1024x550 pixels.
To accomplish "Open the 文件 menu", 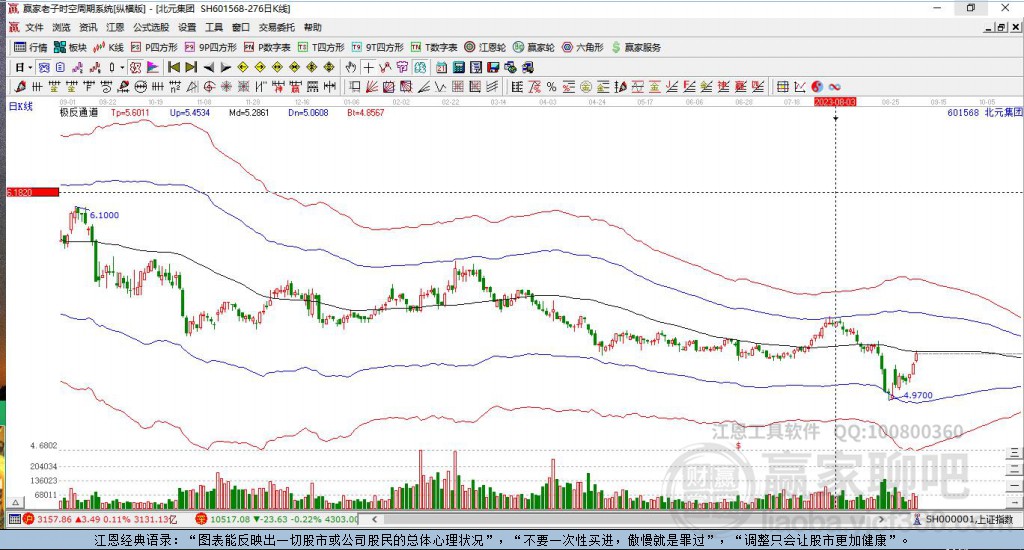I will (34, 27).
